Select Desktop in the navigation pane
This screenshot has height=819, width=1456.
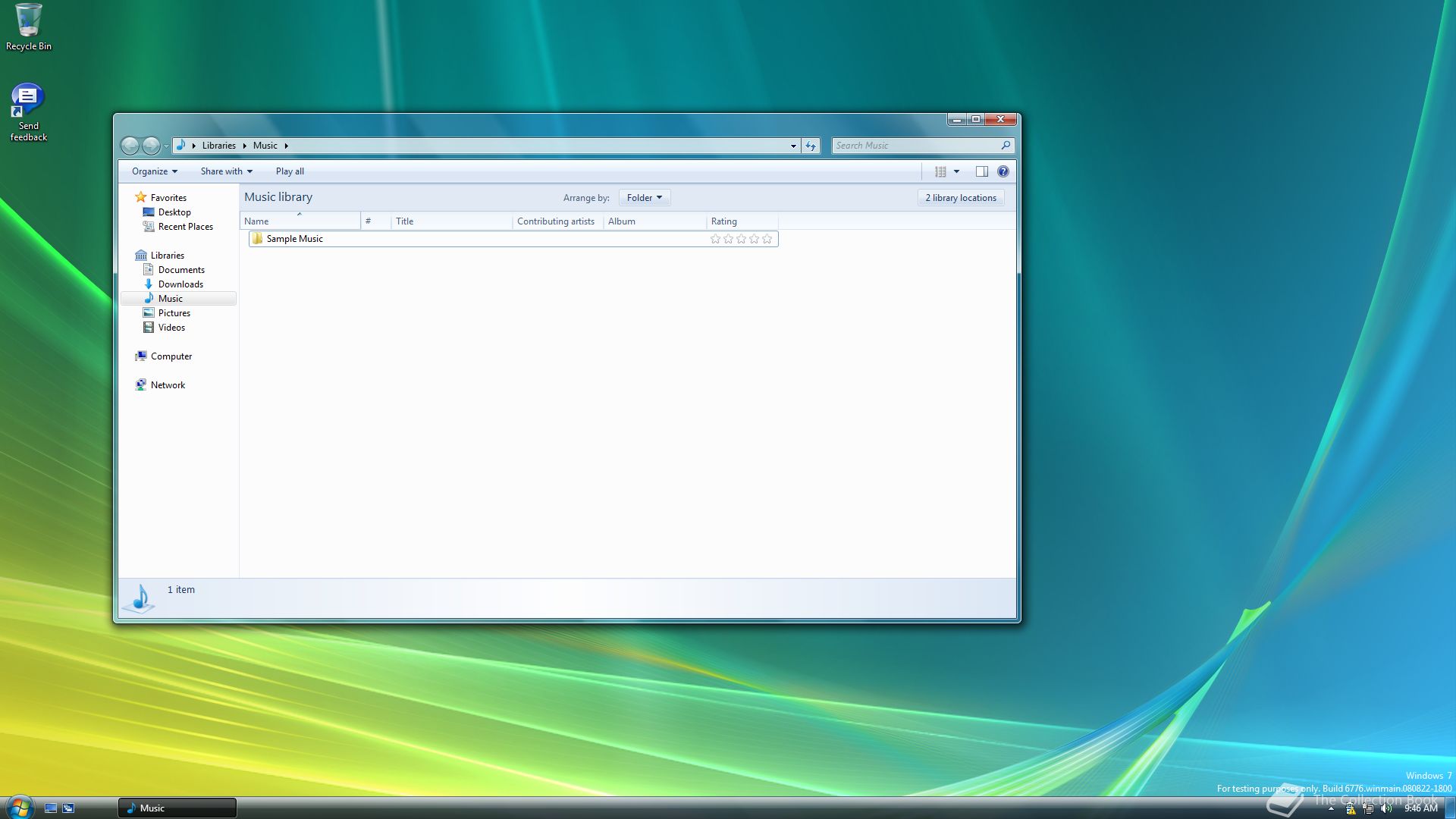174,212
